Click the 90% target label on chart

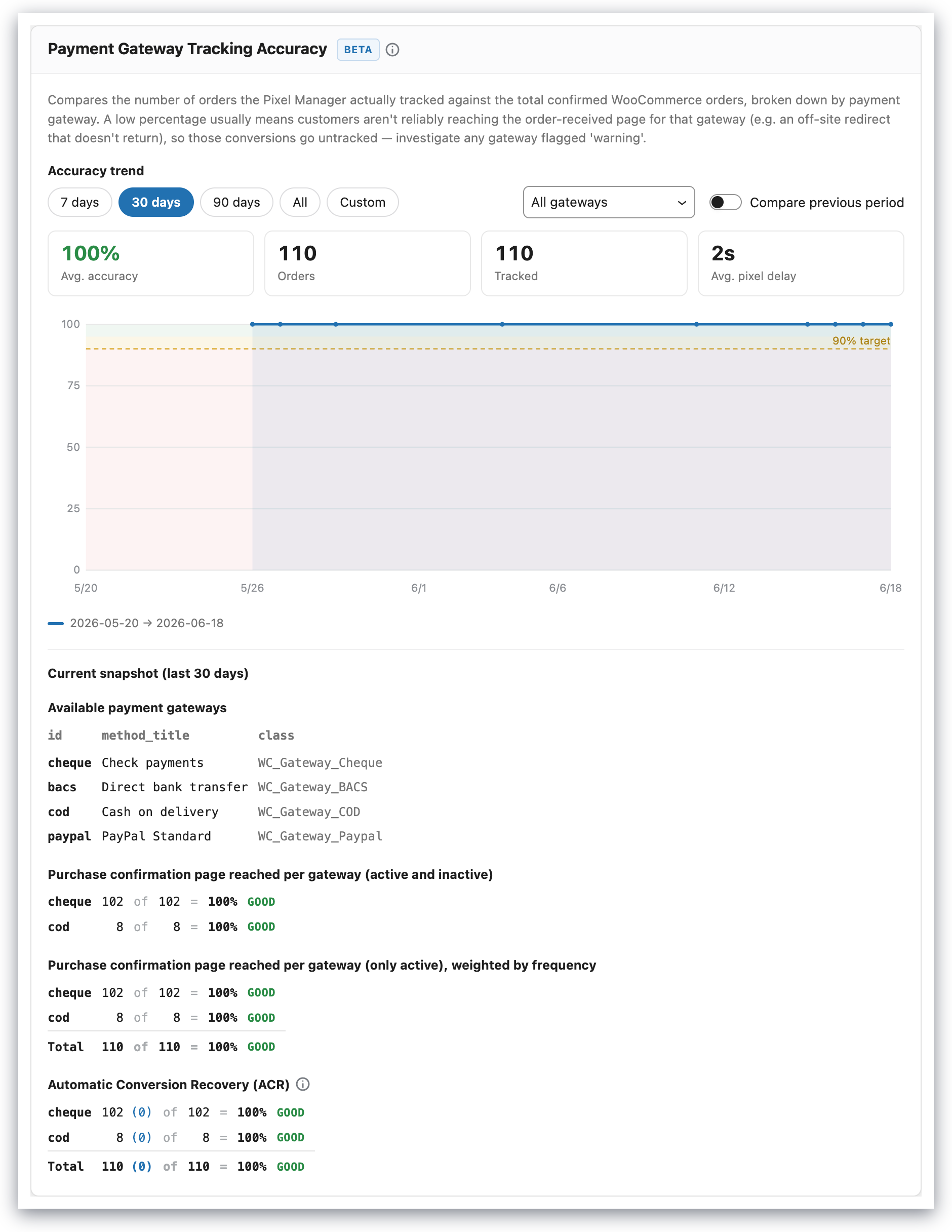(861, 341)
